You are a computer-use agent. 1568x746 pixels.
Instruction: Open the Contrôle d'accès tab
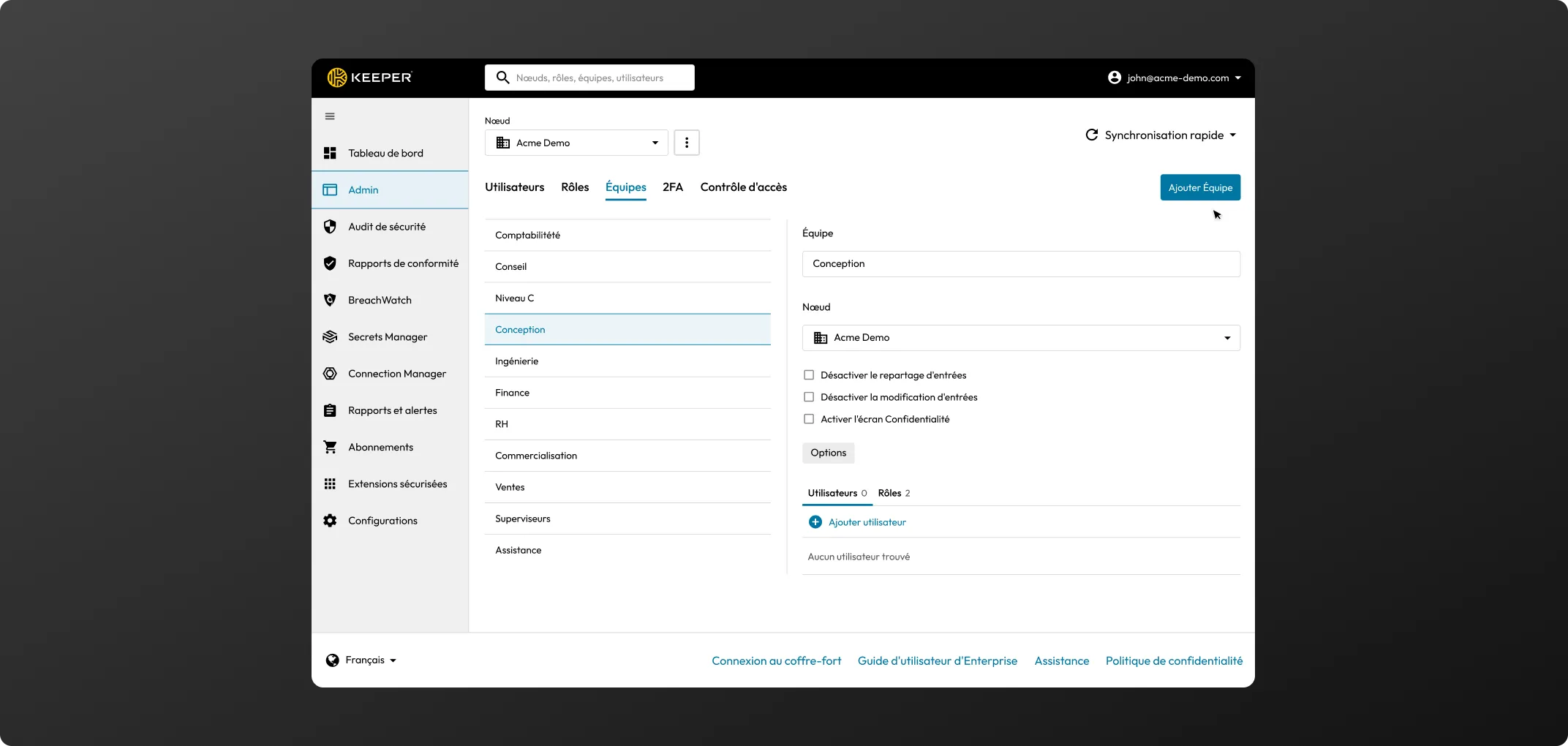[744, 187]
